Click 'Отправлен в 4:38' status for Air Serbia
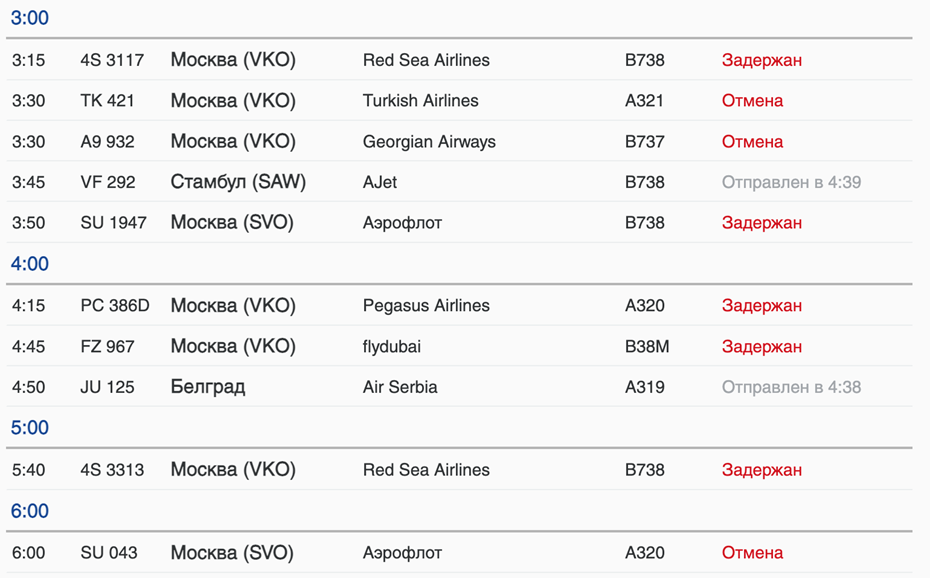The height and width of the screenshot is (578, 930). click(x=791, y=387)
